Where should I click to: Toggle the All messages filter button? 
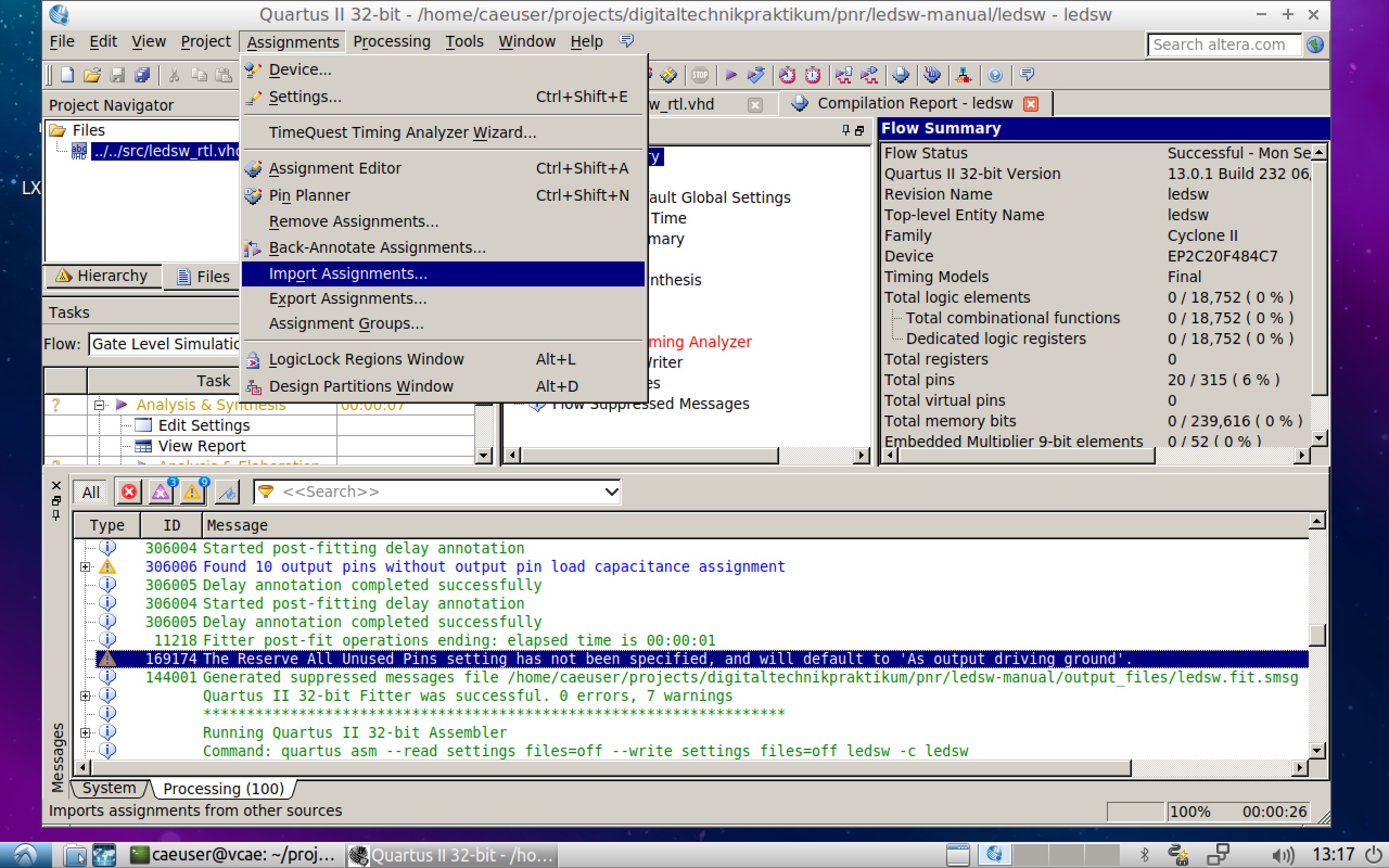(91, 493)
